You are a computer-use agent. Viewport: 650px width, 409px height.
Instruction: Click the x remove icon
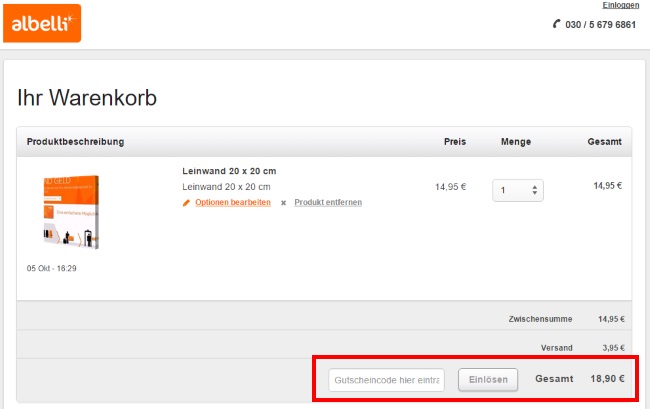[x=283, y=202]
